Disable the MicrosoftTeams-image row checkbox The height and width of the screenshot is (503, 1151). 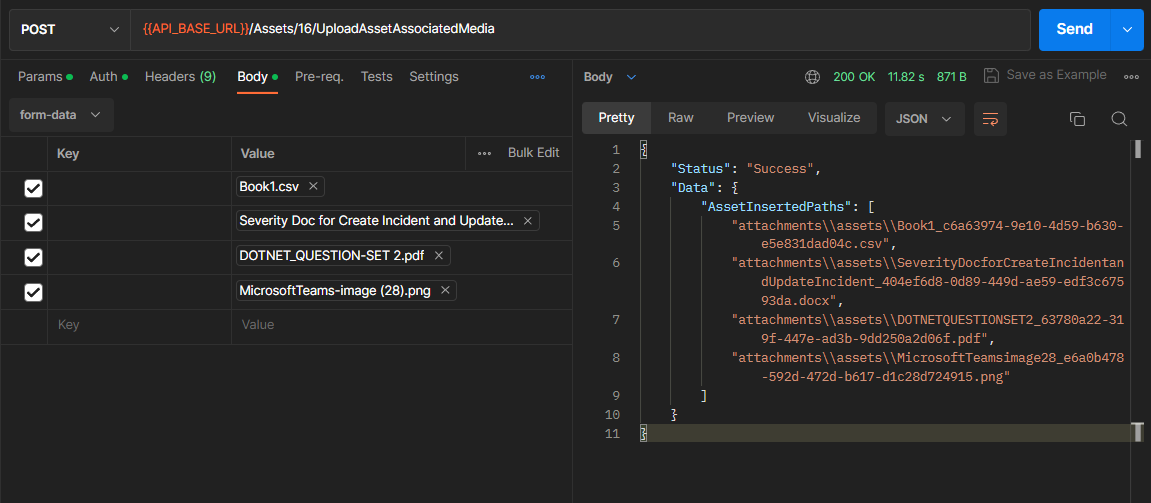[33, 292]
